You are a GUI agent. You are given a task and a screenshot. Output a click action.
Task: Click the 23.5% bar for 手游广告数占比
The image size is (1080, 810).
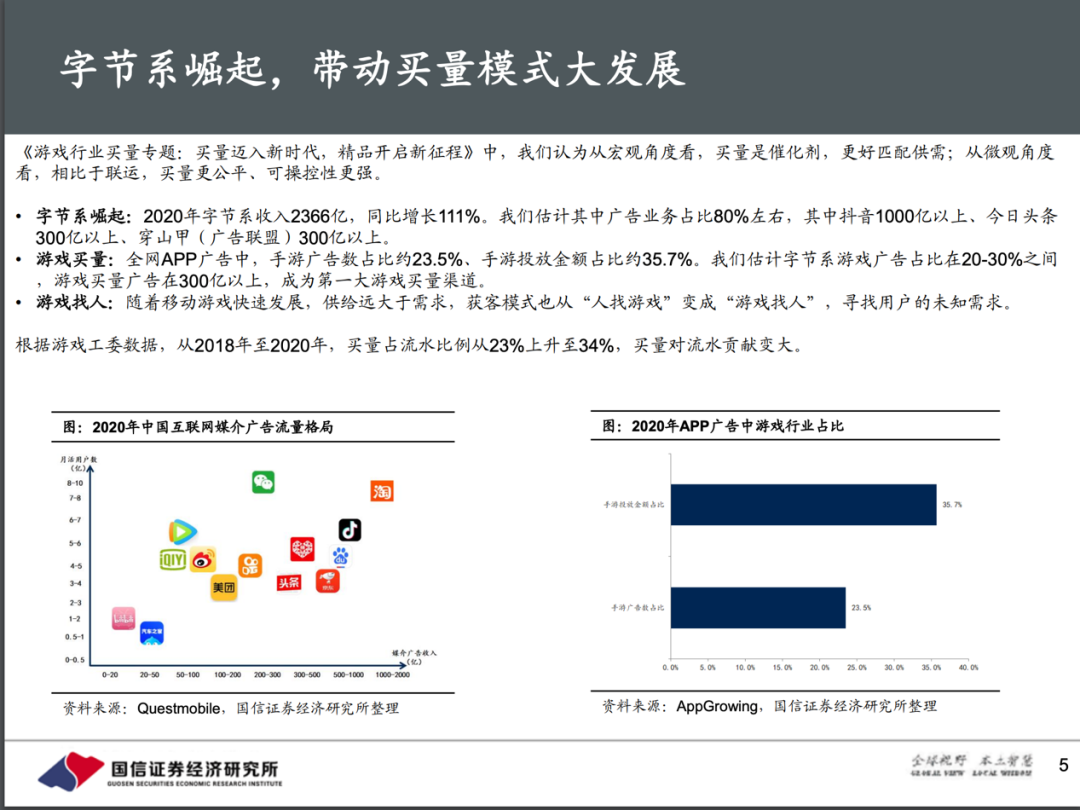click(x=757, y=607)
